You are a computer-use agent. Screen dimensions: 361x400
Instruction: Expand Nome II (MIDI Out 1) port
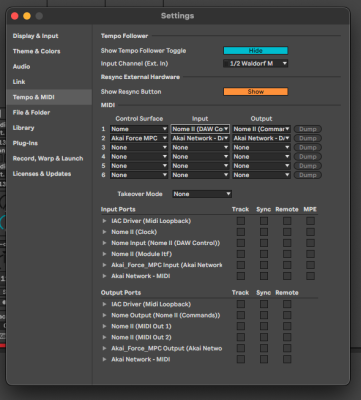tap(104, 326)
